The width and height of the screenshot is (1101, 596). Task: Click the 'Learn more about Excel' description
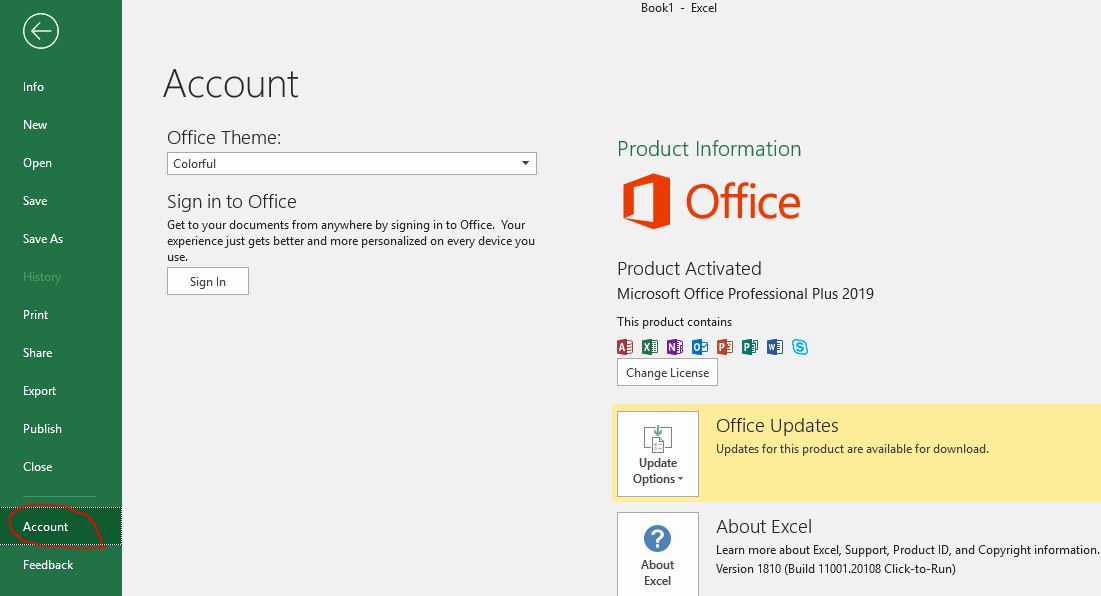pos(908,550)
